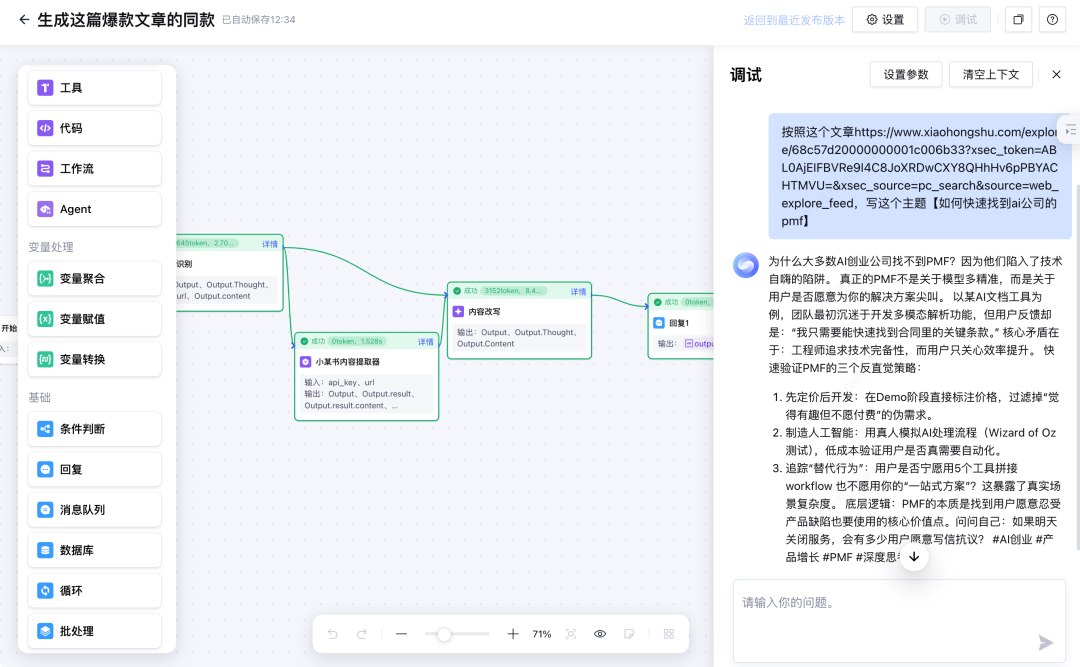
Task: Open the 设置 settings at the top bar
Action: 884,19
